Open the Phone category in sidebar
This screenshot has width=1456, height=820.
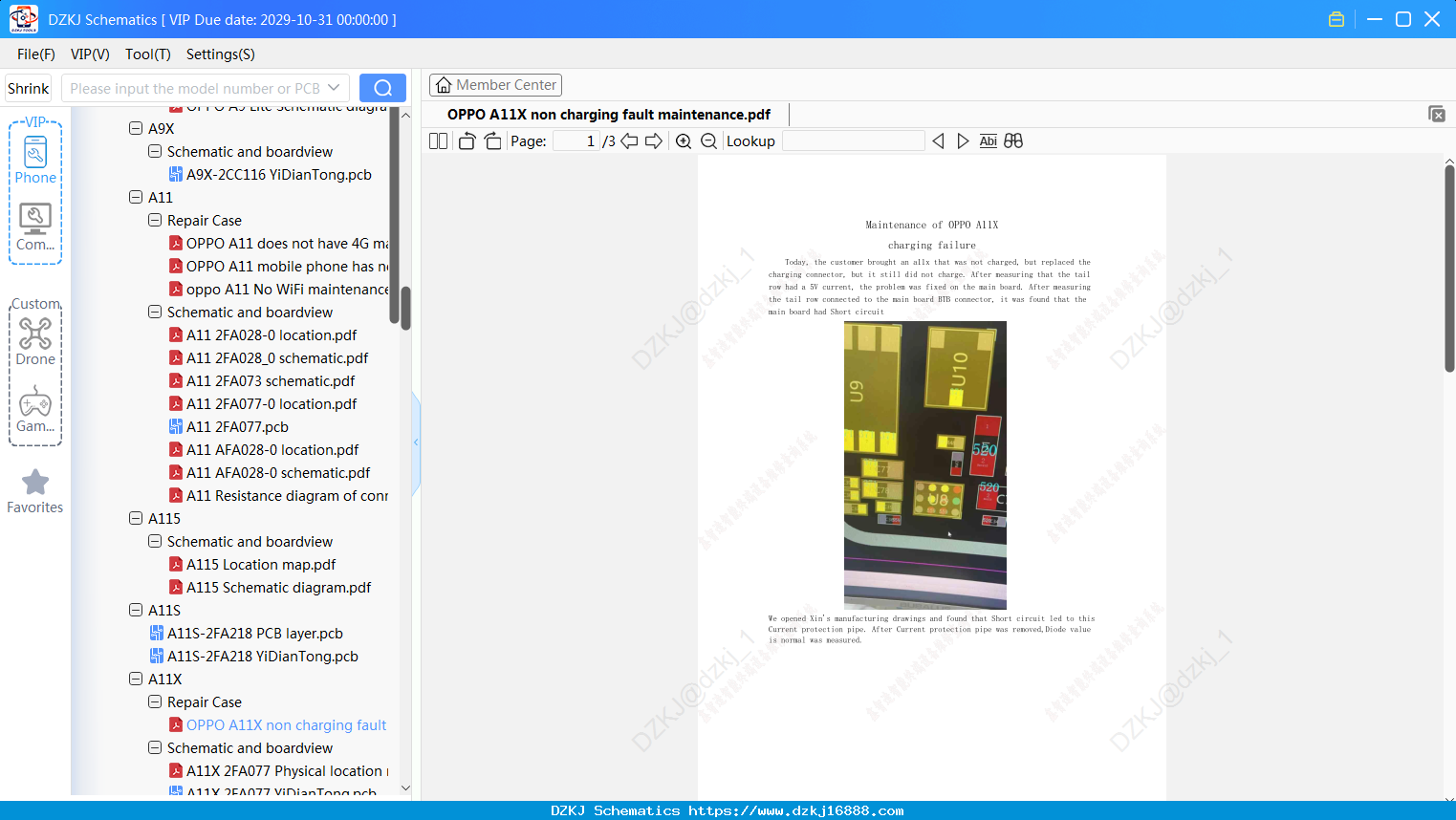pyautogui.click(x=35, y=161)
